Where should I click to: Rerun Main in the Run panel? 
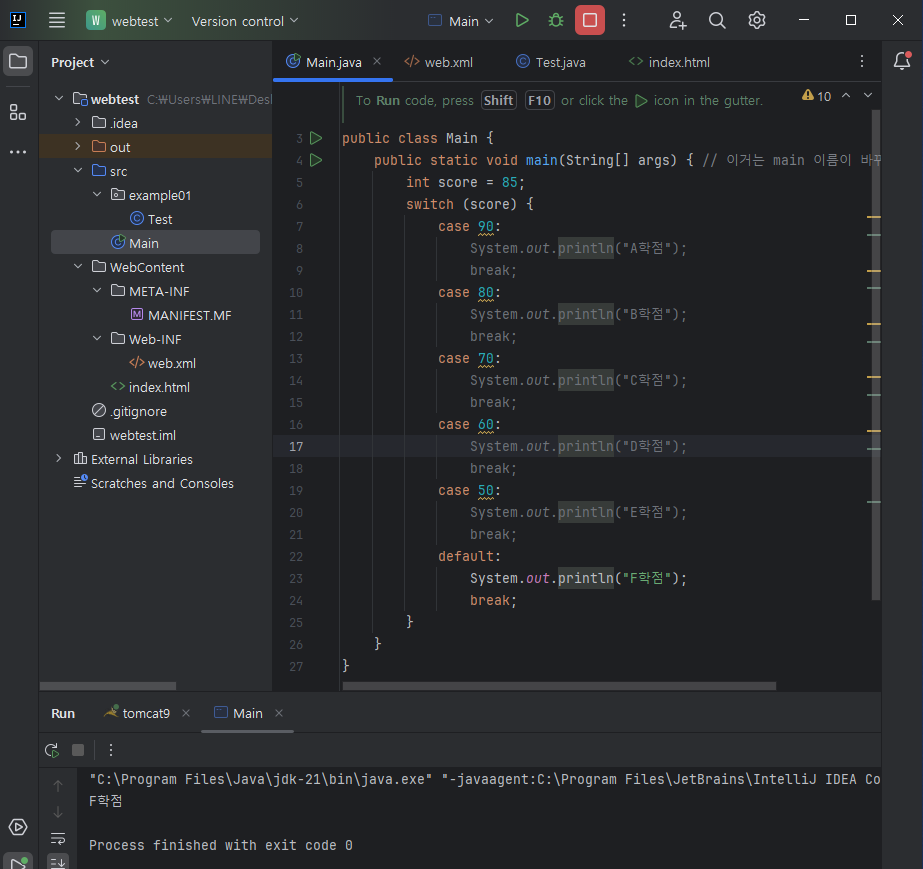[x=52, y=750]
